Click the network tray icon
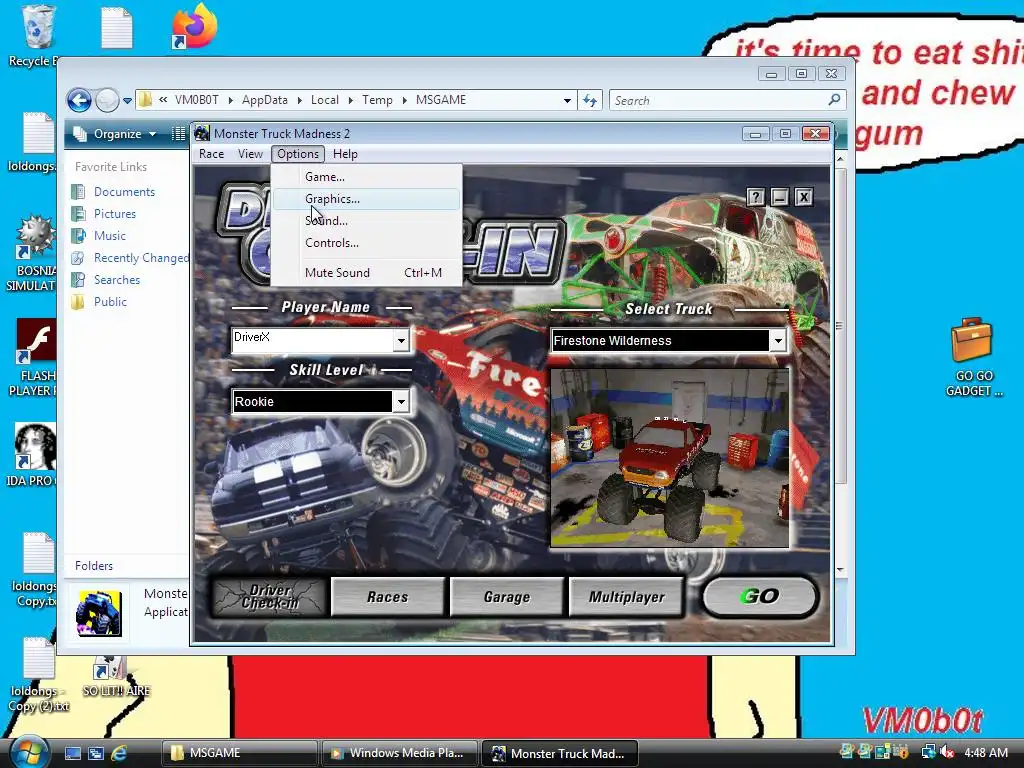This screenshot has width=1024, height=768. 928,753
